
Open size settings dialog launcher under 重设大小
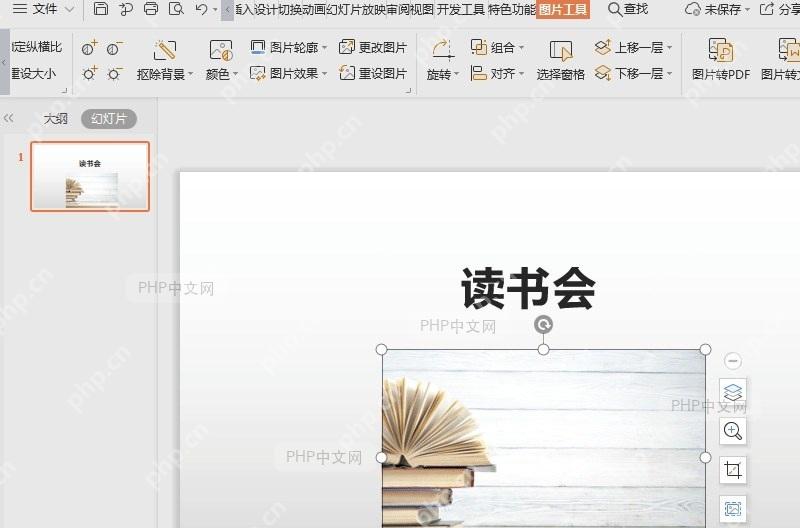(65, 91)
